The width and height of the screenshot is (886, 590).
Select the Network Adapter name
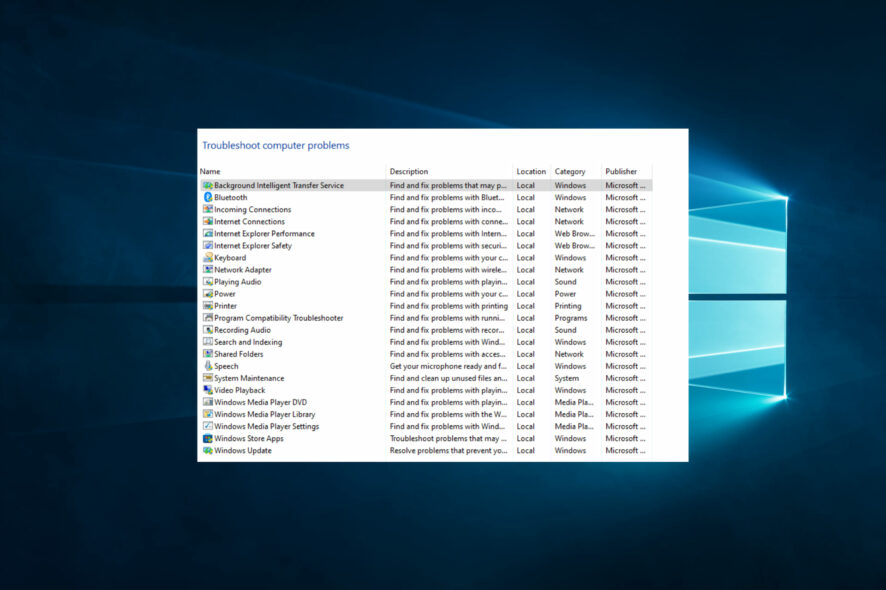tap(243, 270)
